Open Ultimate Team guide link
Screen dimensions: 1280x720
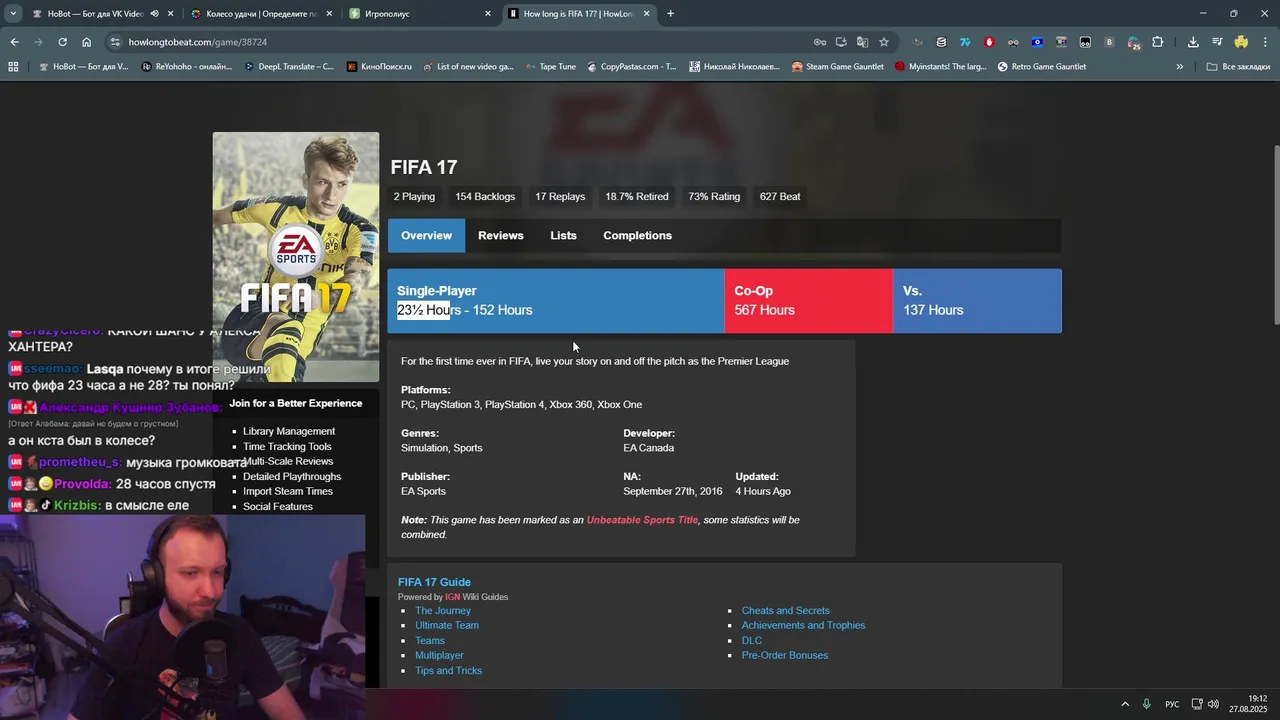tap(447, 626)
